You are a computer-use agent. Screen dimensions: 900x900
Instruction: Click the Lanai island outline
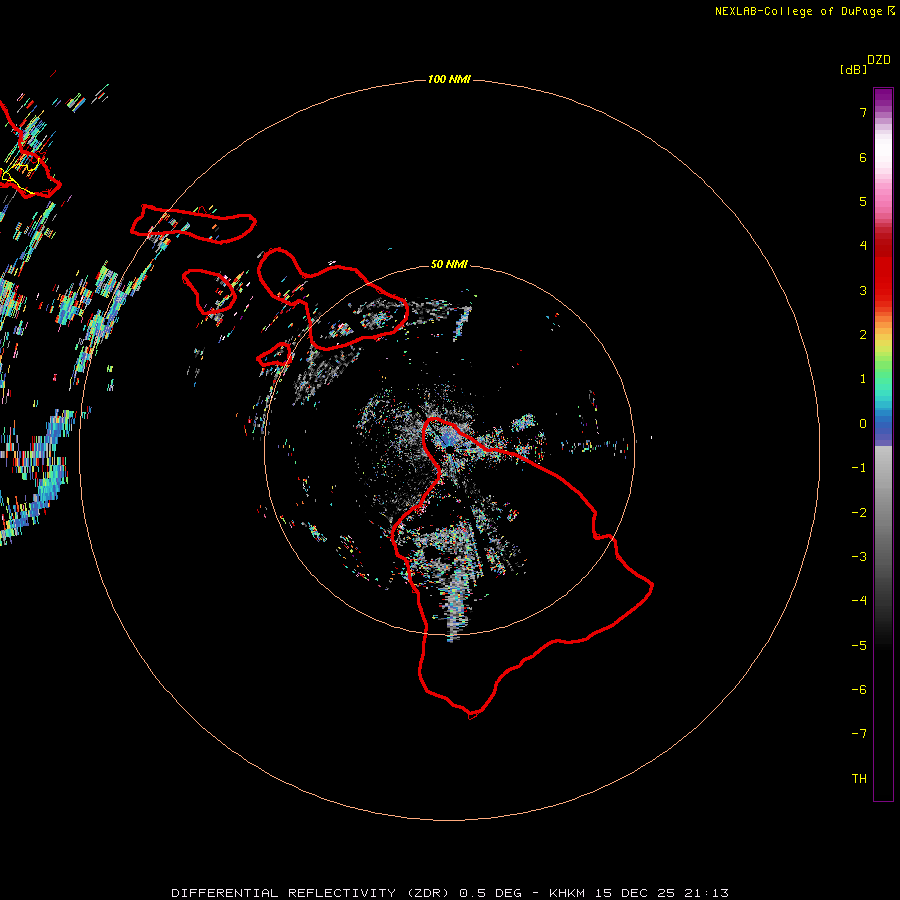(210, 292)
